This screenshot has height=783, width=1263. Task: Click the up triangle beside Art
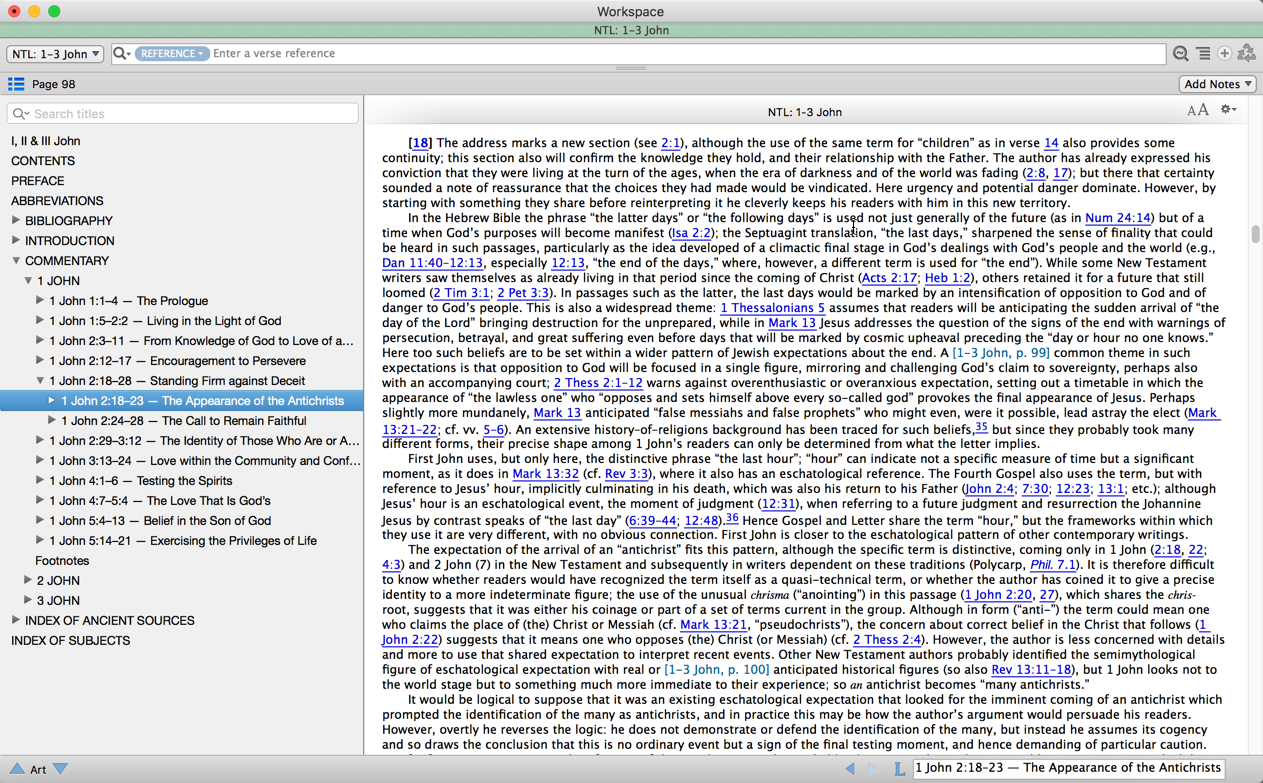pos(17,769)
